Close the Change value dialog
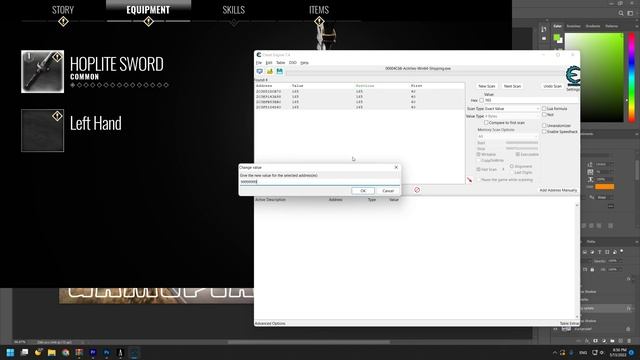 pyautogui.click(x=396, y=167)
